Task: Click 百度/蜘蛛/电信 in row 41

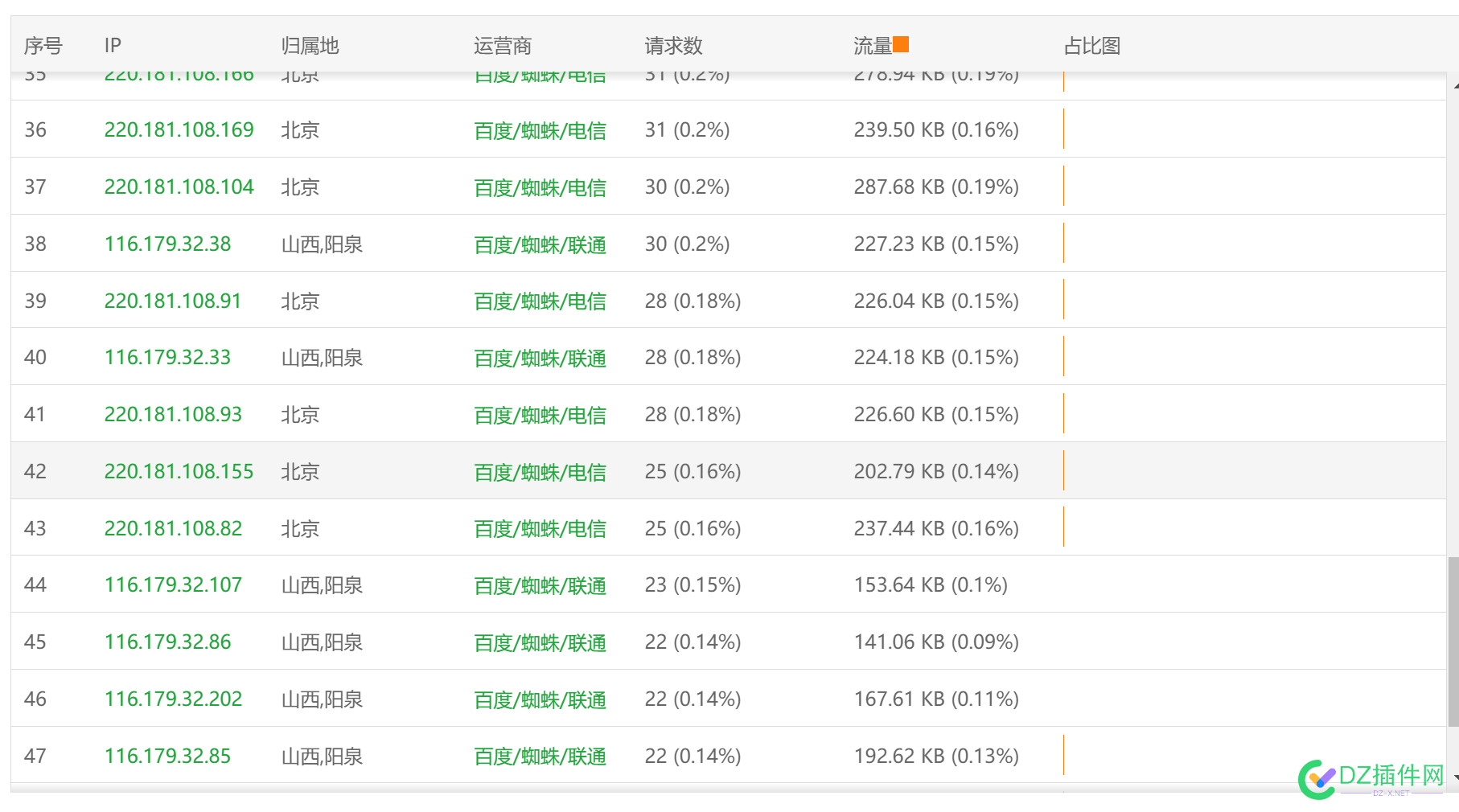Action: point(540,415)
